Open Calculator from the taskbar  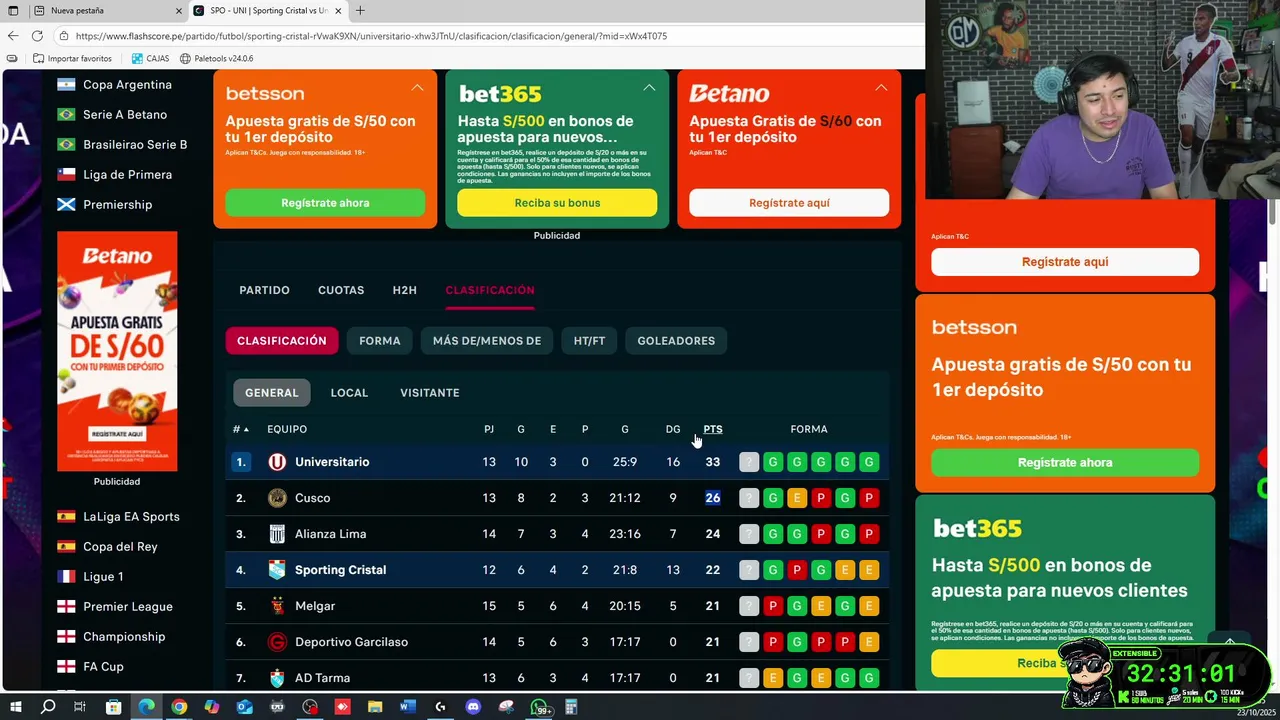pyautogui.click(x=571, y=707)
